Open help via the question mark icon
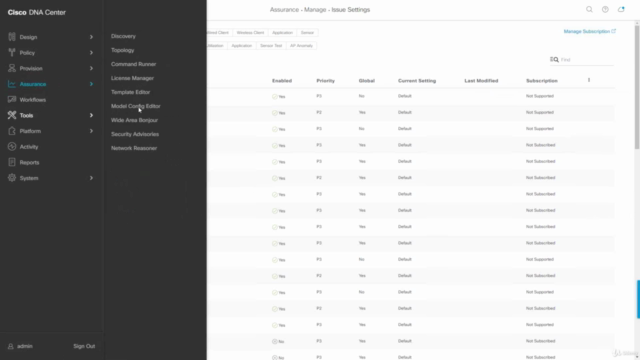Viewport: 640px width, 360px height. point(605,9)
